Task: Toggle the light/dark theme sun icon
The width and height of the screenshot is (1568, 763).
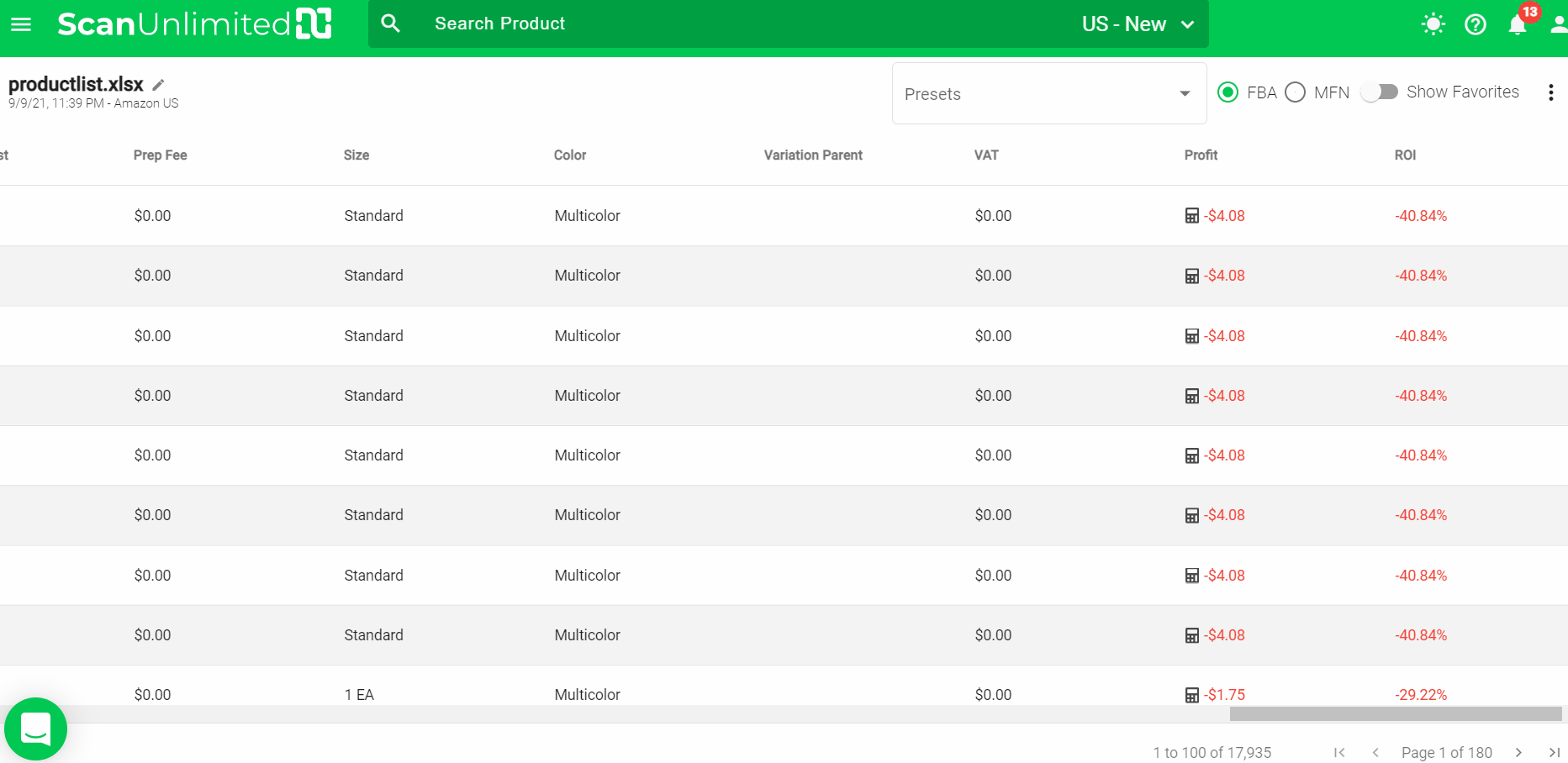Action: (1433, 24)
